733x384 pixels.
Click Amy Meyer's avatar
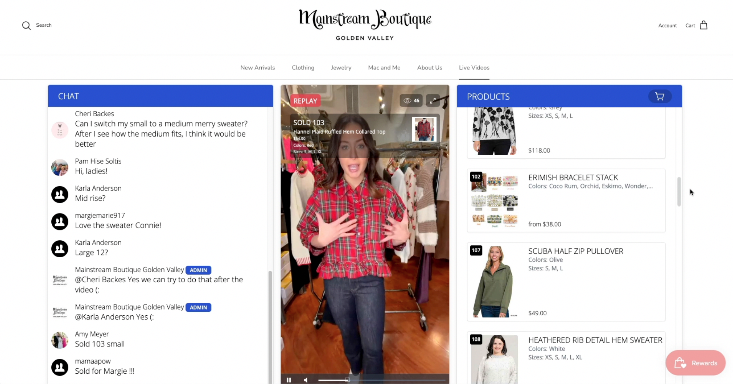[x=60, y=340]
